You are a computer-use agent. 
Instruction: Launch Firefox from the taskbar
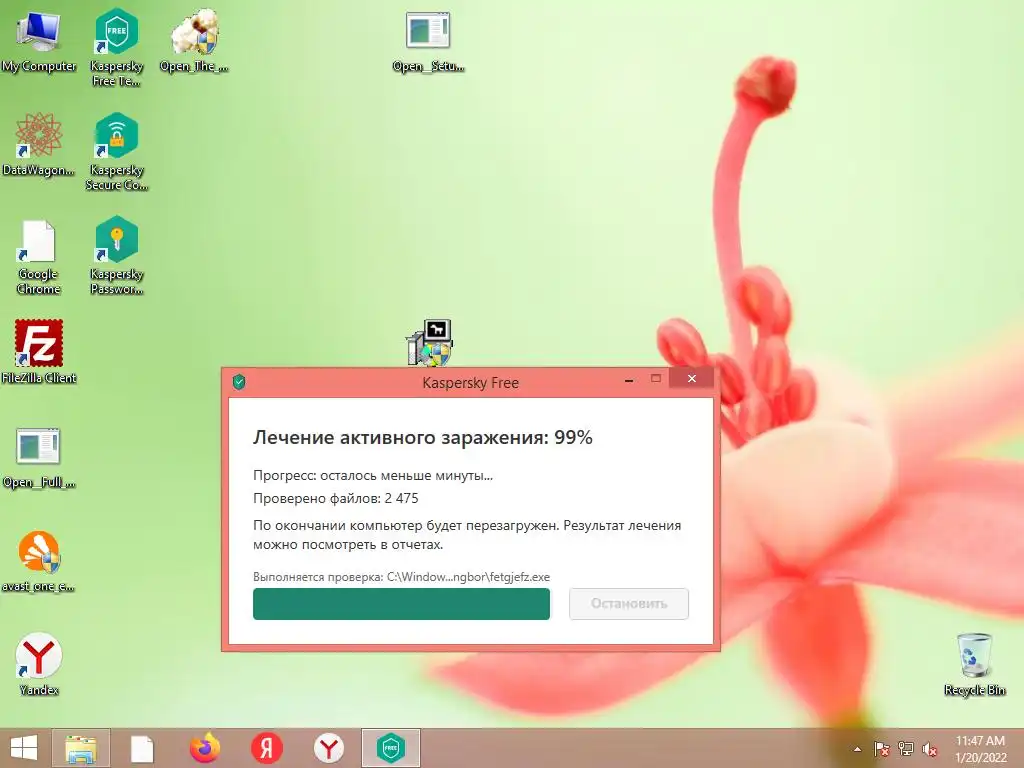tap(204, 748)
